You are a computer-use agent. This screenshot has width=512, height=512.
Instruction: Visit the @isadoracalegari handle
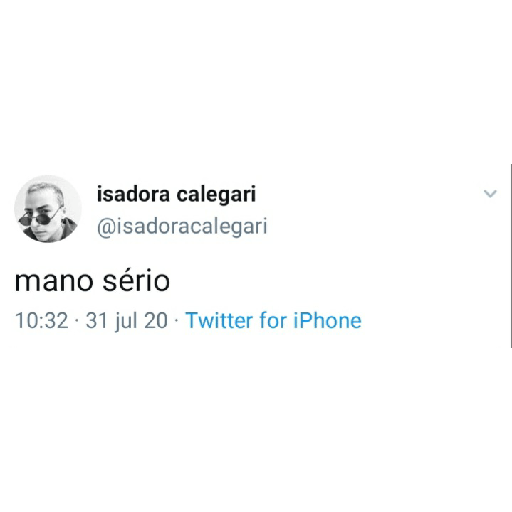point(182,227)
